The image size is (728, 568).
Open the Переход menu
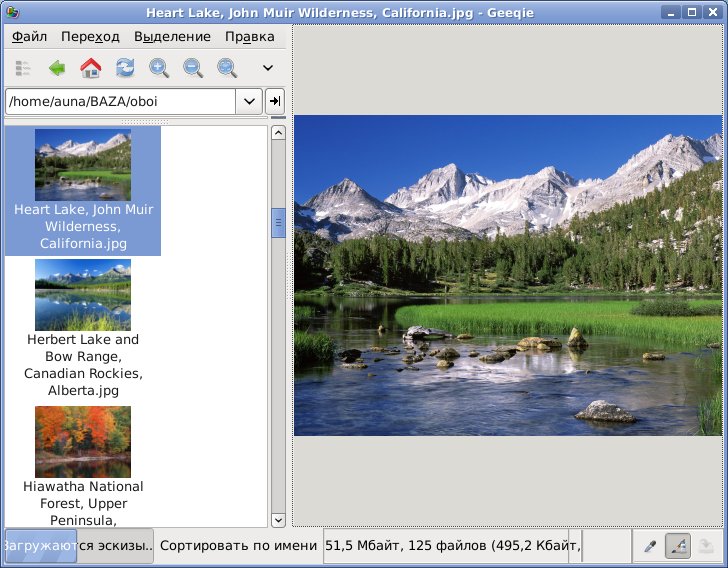90,37
